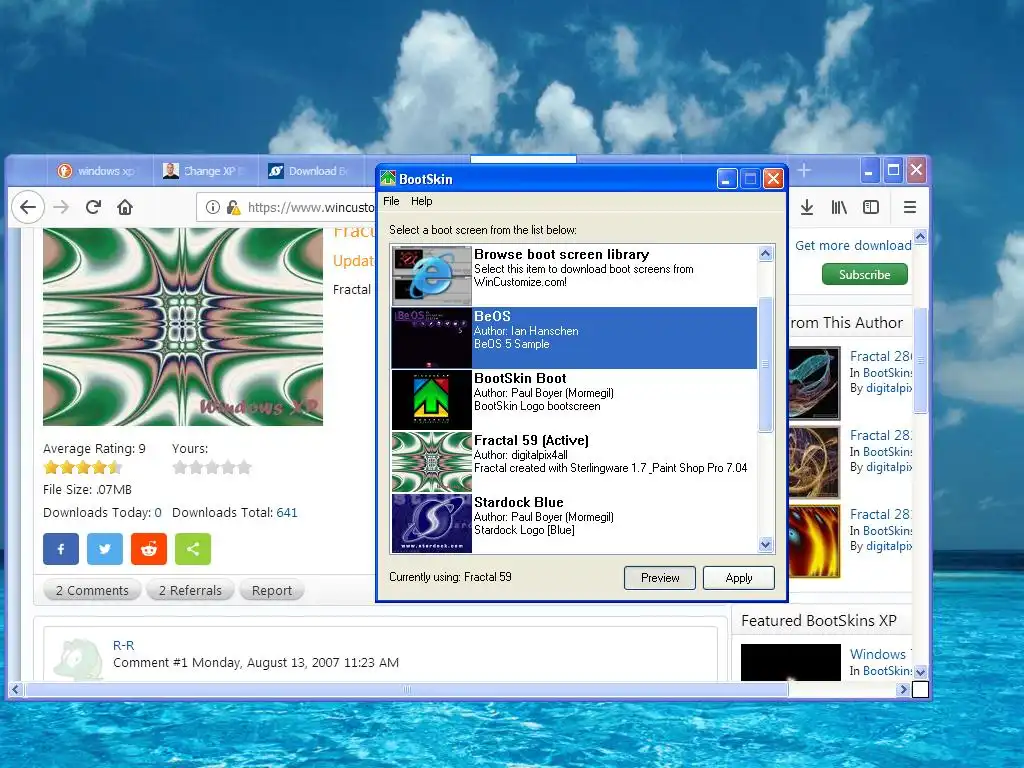Image resolution: width=1024 pixels, height=768 pixels.
Task: Click the boot screen list scrollbar thumb
Action: (x=765, y=364)
